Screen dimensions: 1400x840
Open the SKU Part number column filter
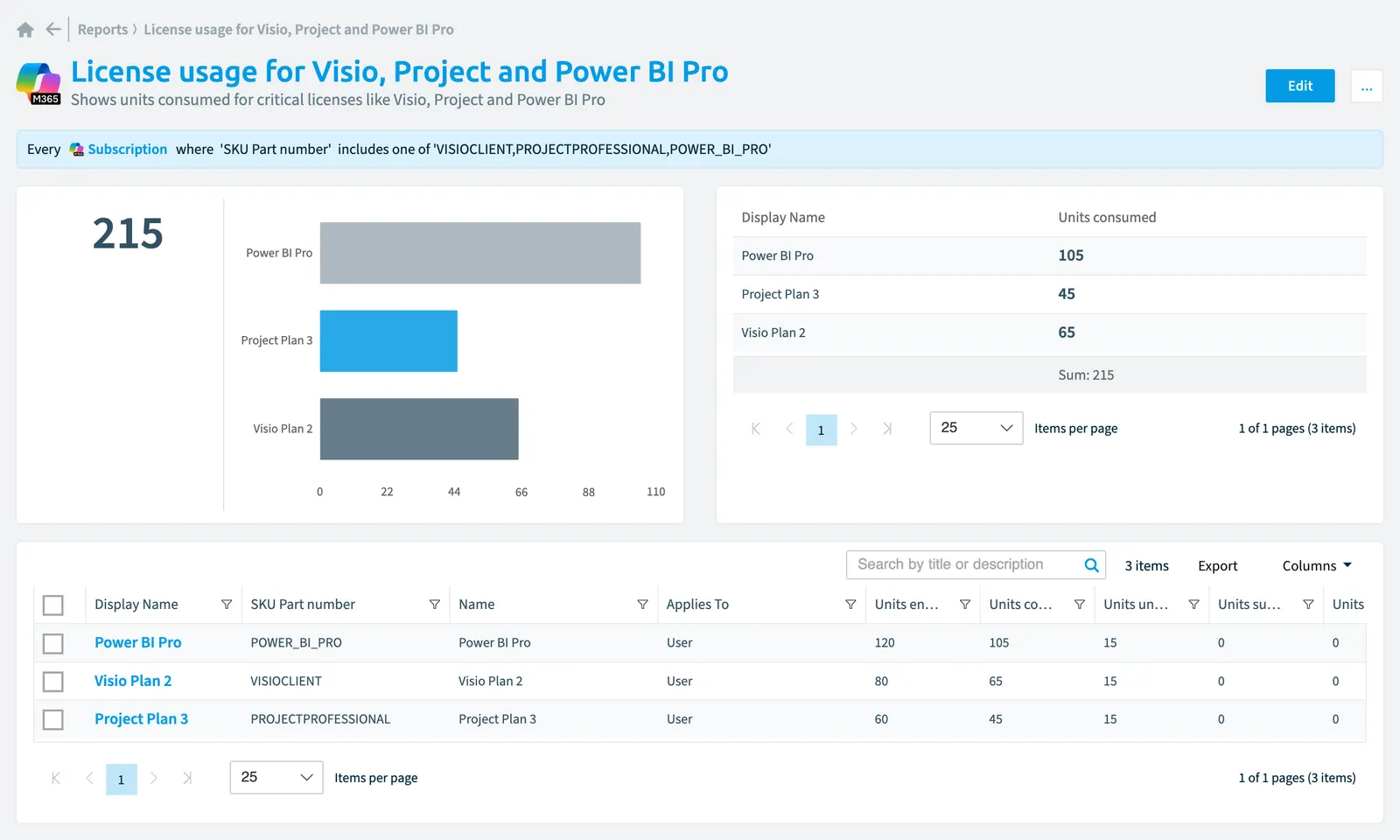click(435, 605)
